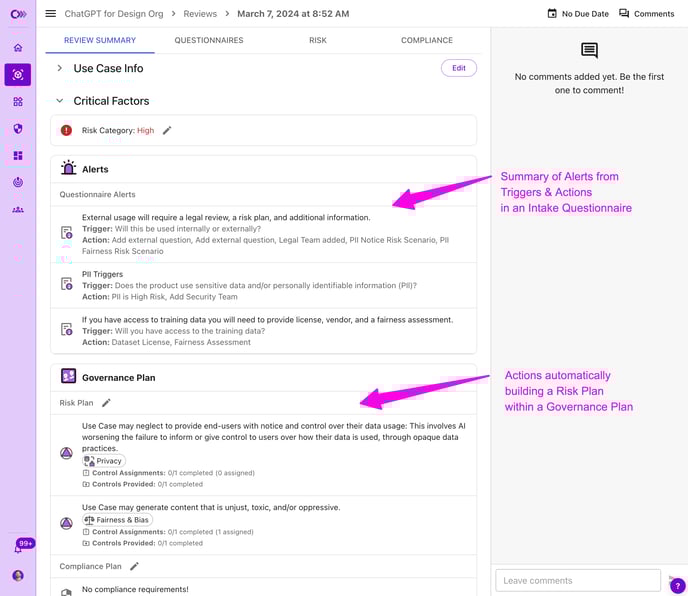Go to ChatGPT for Design Org breadcrumb

pos(114,14)
